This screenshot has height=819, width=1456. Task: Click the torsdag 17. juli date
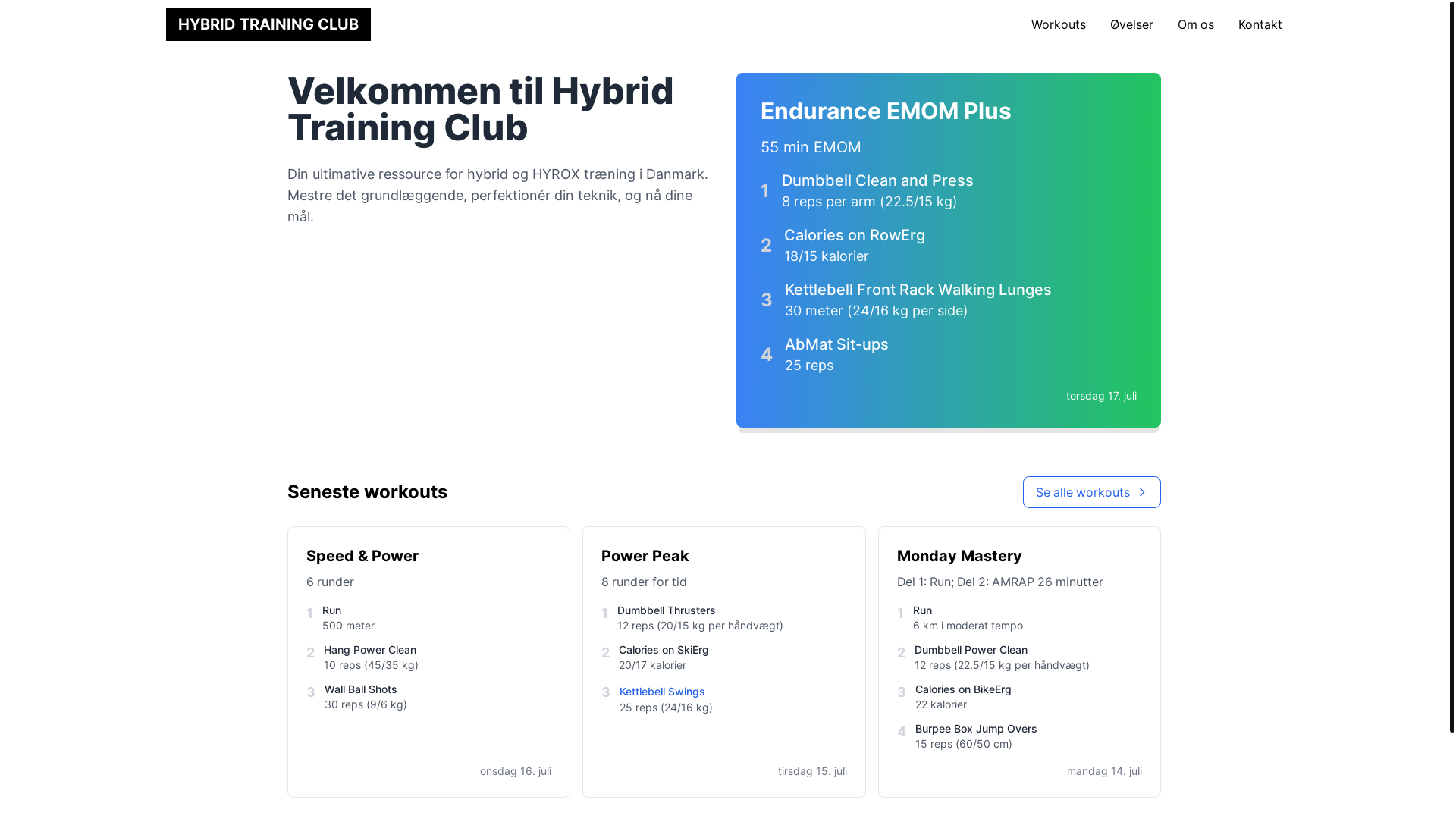tap(1101, 396)
